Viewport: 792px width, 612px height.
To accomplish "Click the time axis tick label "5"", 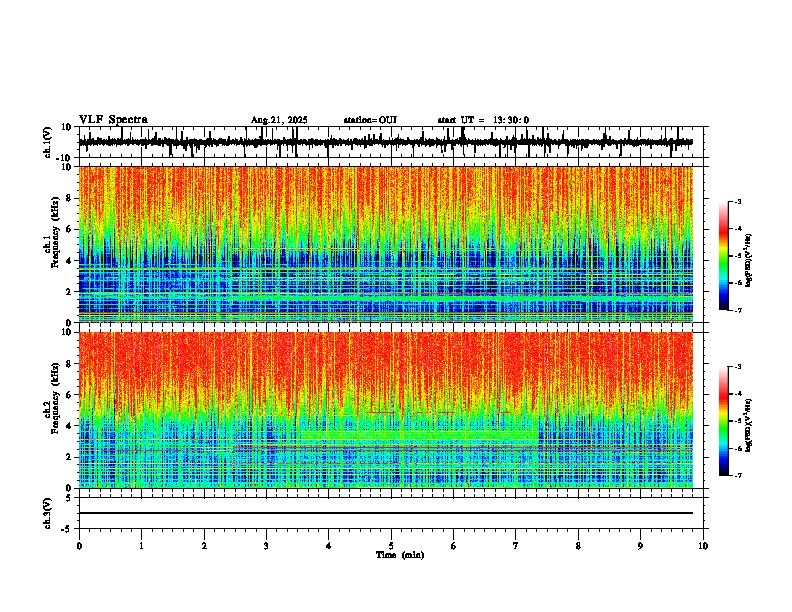I will coord(391,546).
